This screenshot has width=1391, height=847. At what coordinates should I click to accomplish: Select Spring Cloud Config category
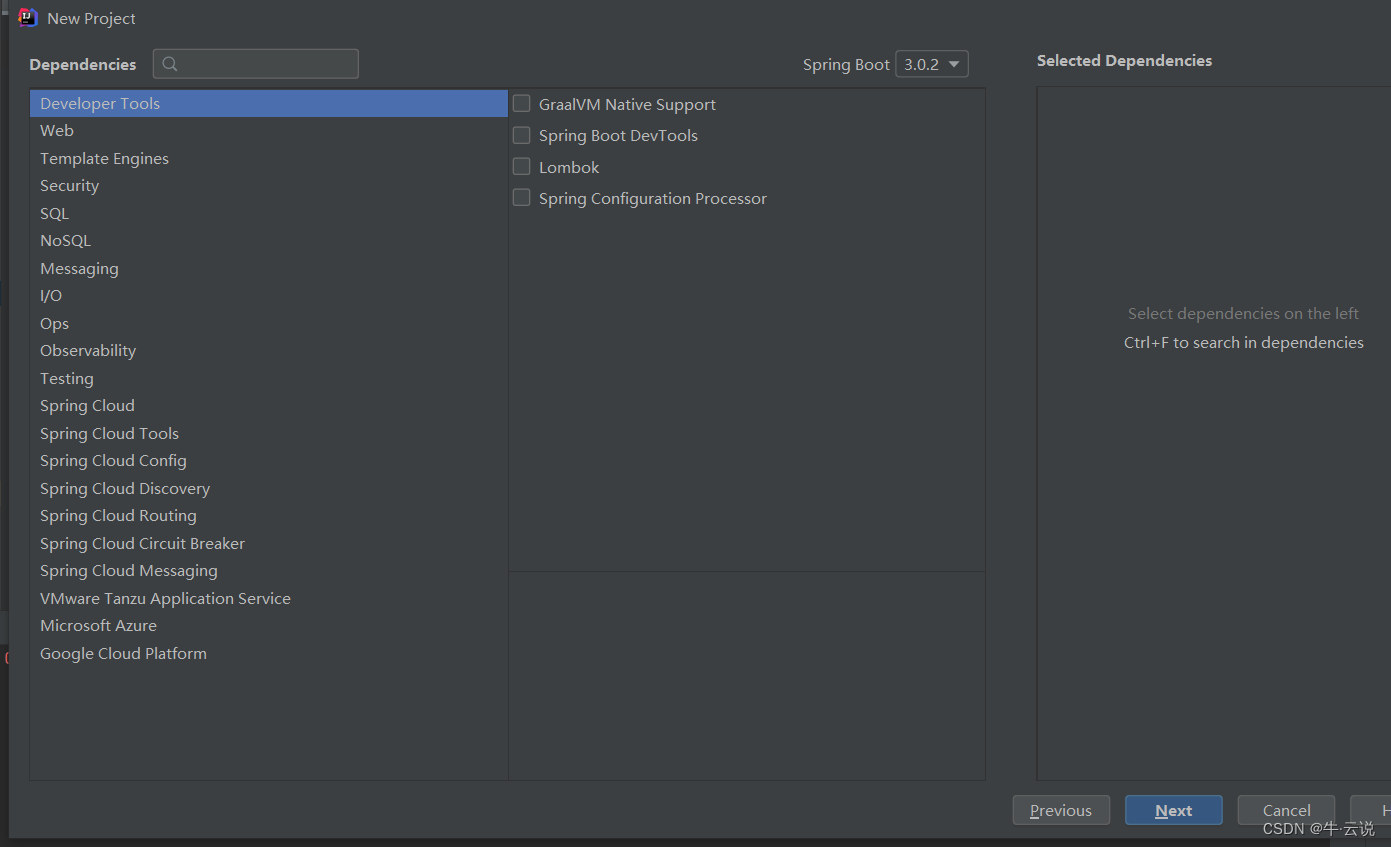coord(269,461)
